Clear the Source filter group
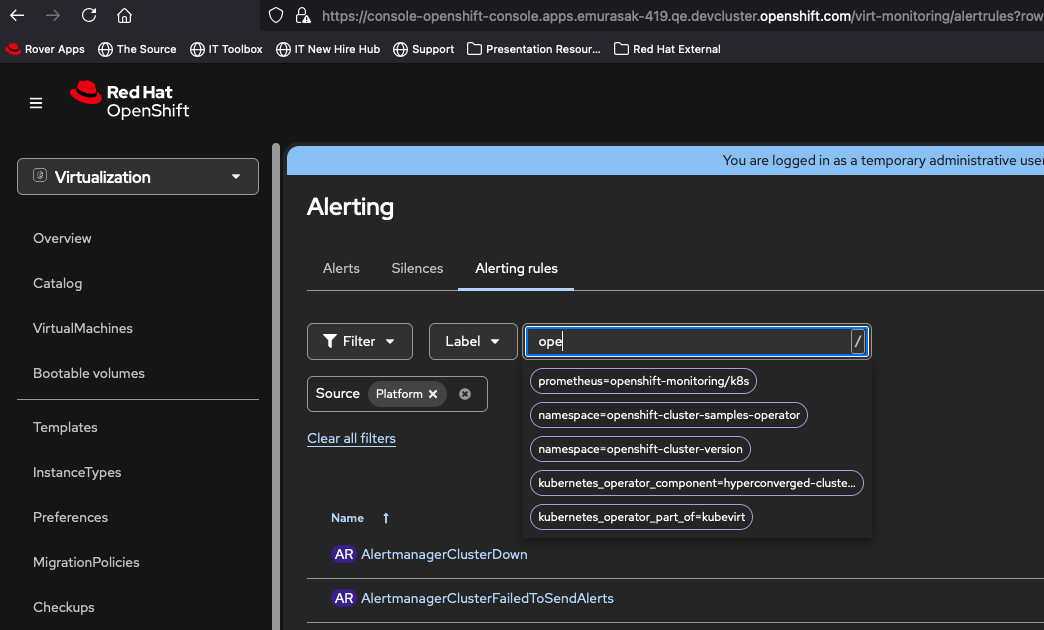The width and height of the screenshot is (1044, 630). click(465, 394)
